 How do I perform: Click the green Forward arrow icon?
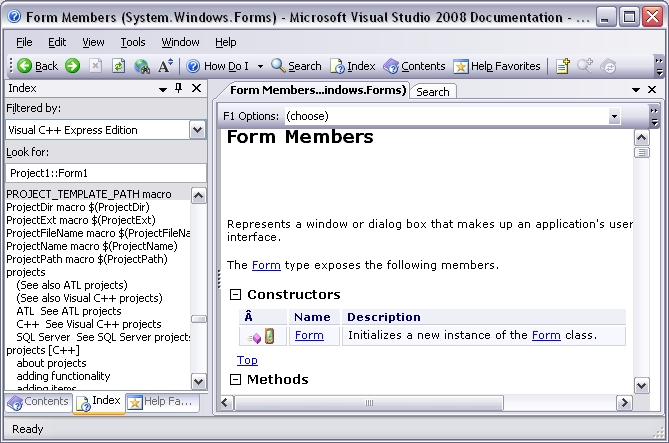(73, 66)
